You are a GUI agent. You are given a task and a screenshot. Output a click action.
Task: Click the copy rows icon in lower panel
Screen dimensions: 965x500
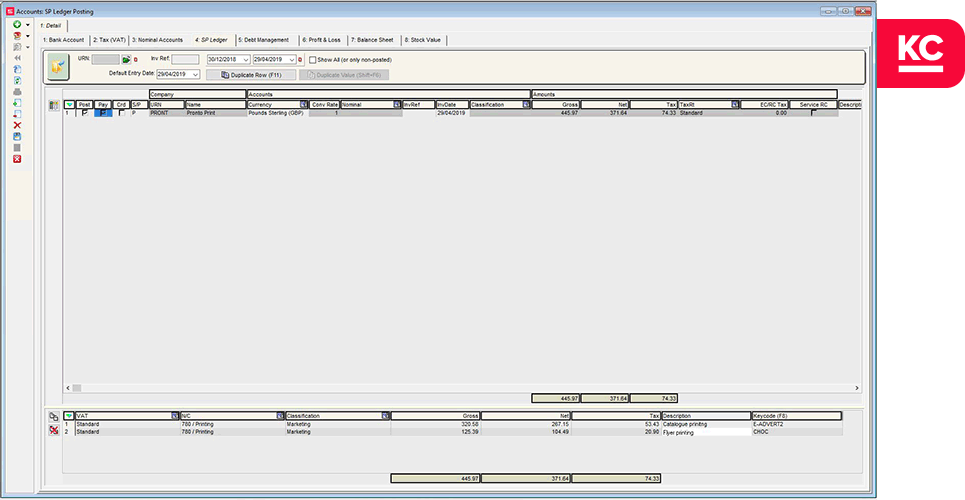(54, 417)
